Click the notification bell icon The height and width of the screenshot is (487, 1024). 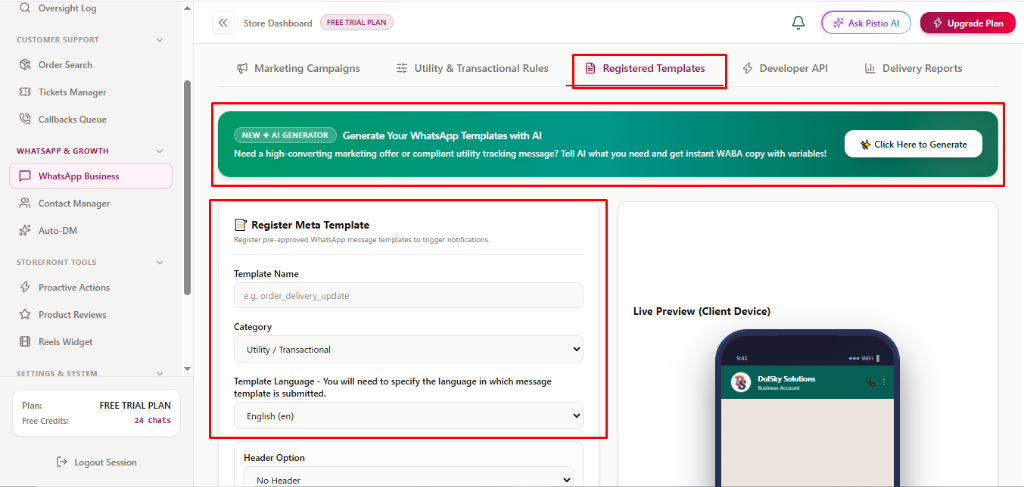pyautogui.click(x=798, y=23)
